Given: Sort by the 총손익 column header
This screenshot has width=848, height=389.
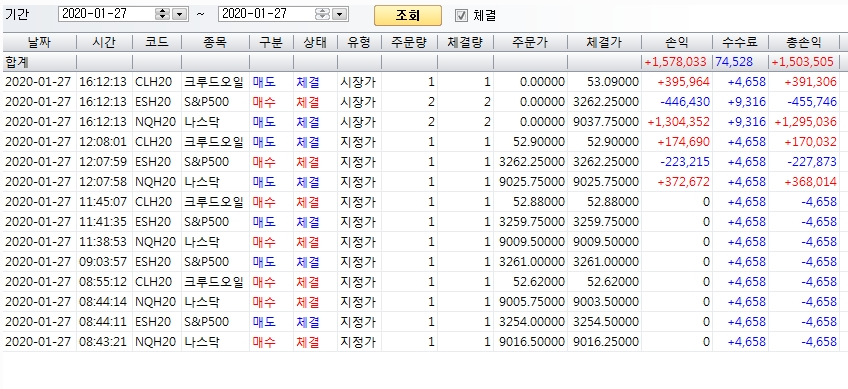Looking at the screenshot, I should [x=804, y=43].
